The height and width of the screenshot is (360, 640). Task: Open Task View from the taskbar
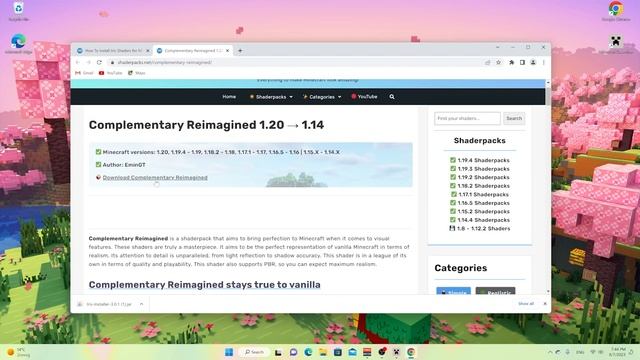point(278,352)
